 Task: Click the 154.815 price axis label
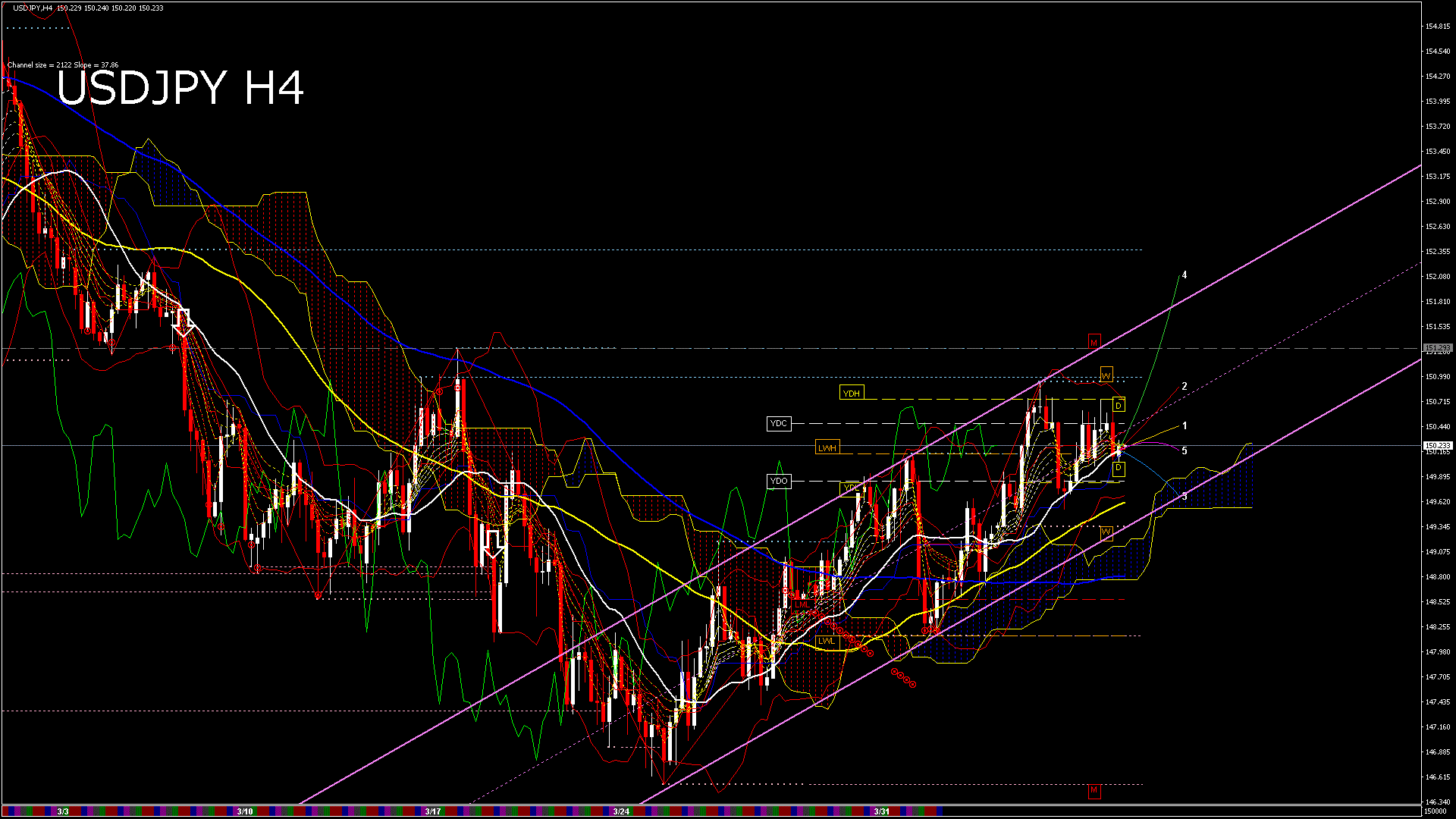pyautogui.click(x=1438, y=27)
